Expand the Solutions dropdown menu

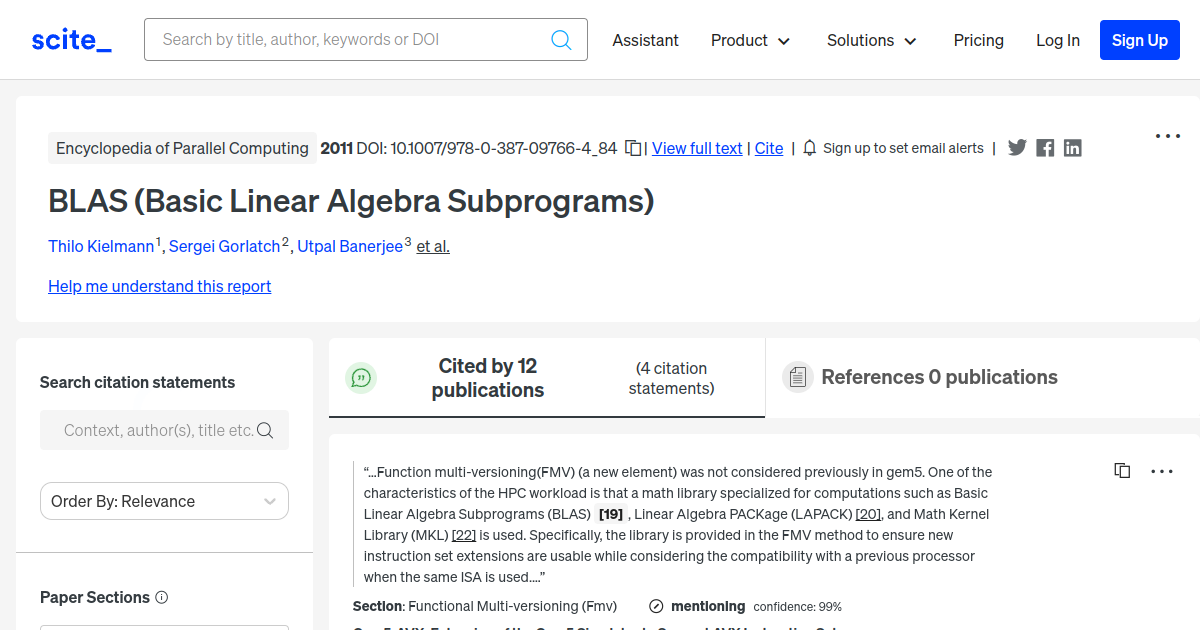871,40
